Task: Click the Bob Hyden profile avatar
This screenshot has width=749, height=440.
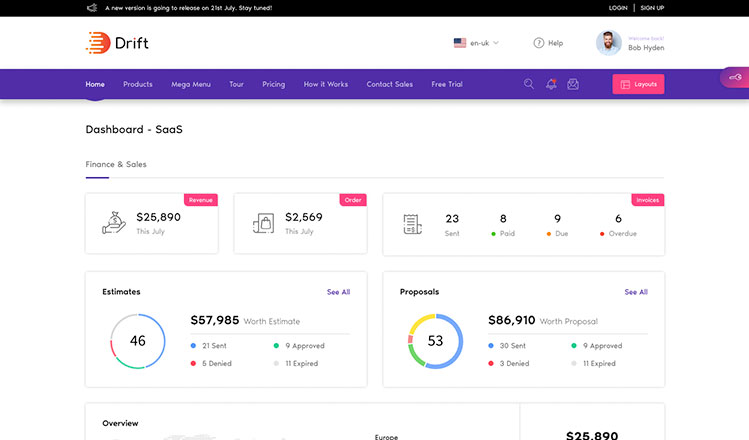Action: click(608, 43)
